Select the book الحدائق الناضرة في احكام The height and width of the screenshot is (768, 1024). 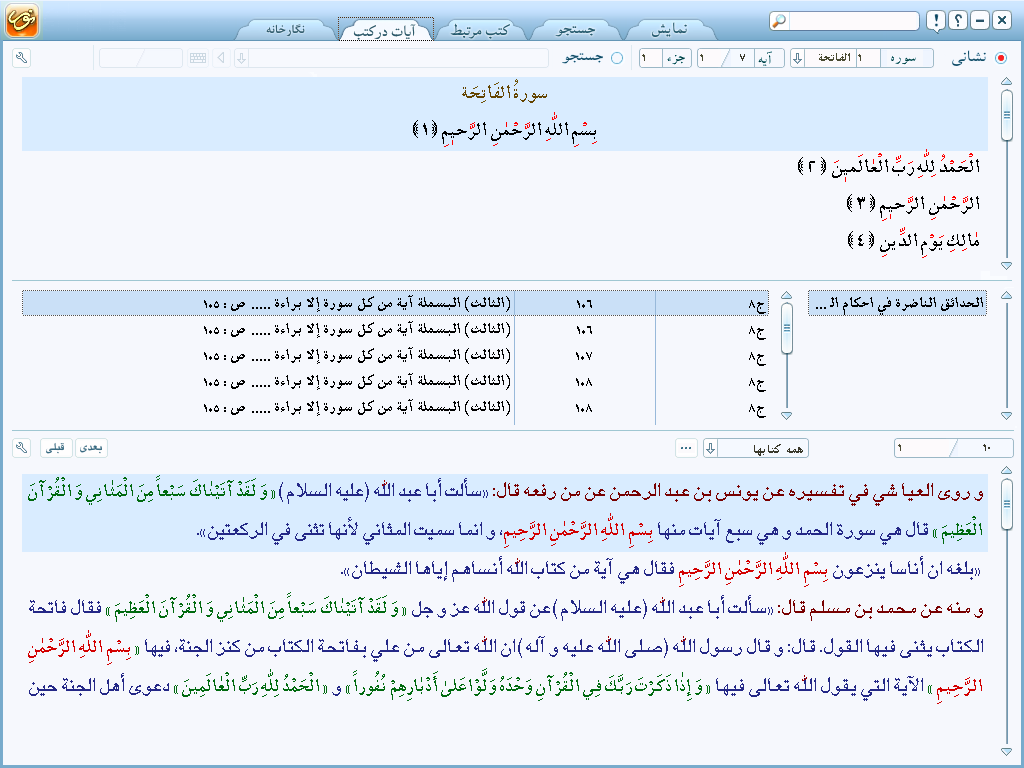point(897,303)
